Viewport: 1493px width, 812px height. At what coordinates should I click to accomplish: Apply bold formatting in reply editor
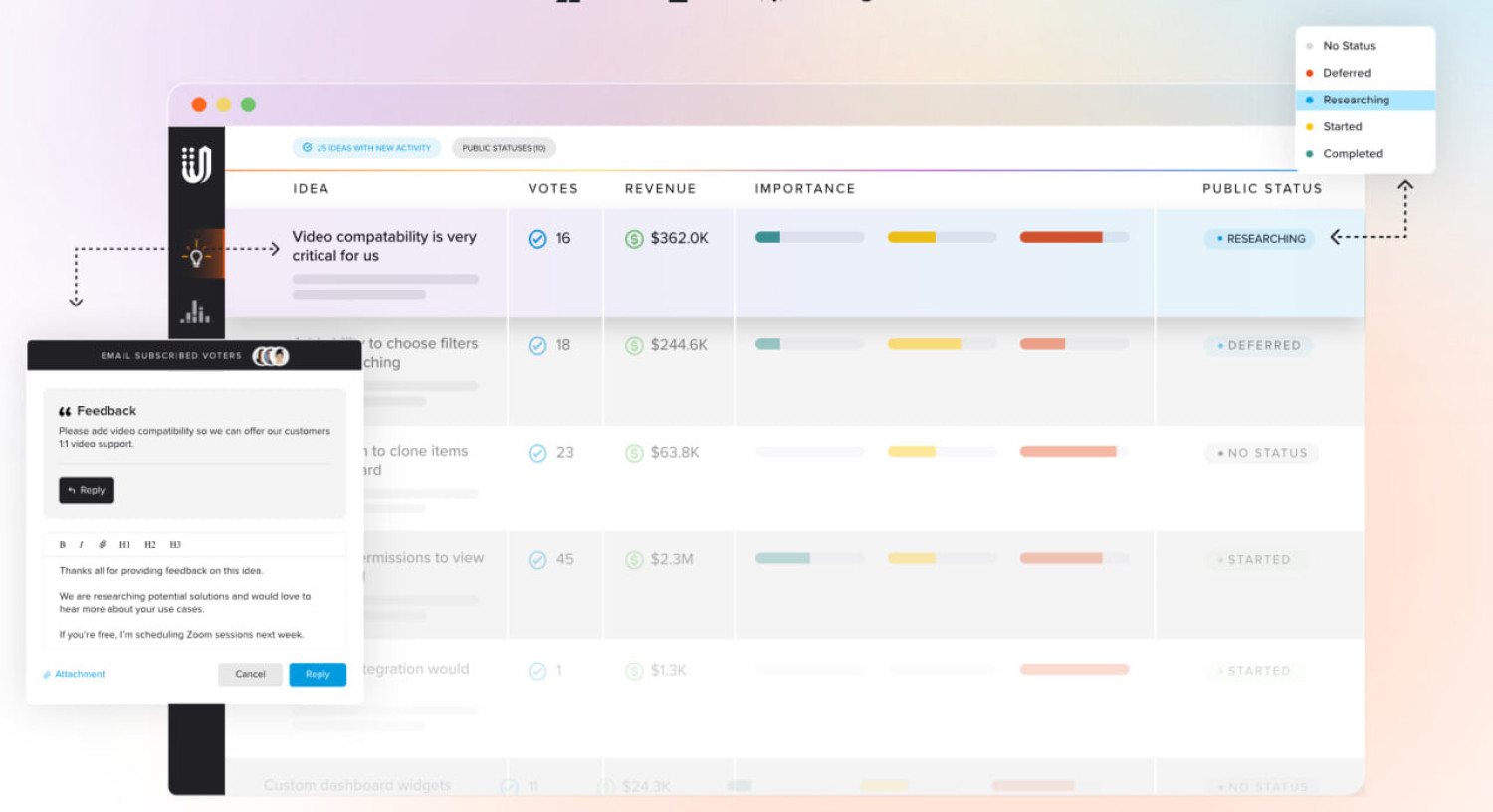(63, 545)
